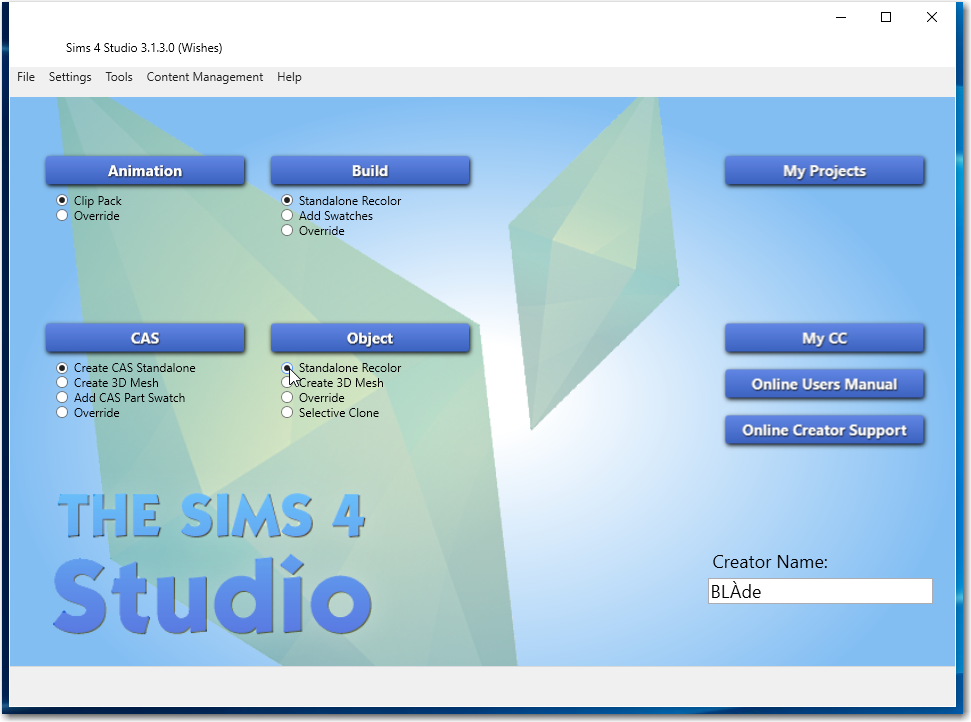Open the Content Management menu
The width and height of the screenshot is (971, 722).
[204, 77]
